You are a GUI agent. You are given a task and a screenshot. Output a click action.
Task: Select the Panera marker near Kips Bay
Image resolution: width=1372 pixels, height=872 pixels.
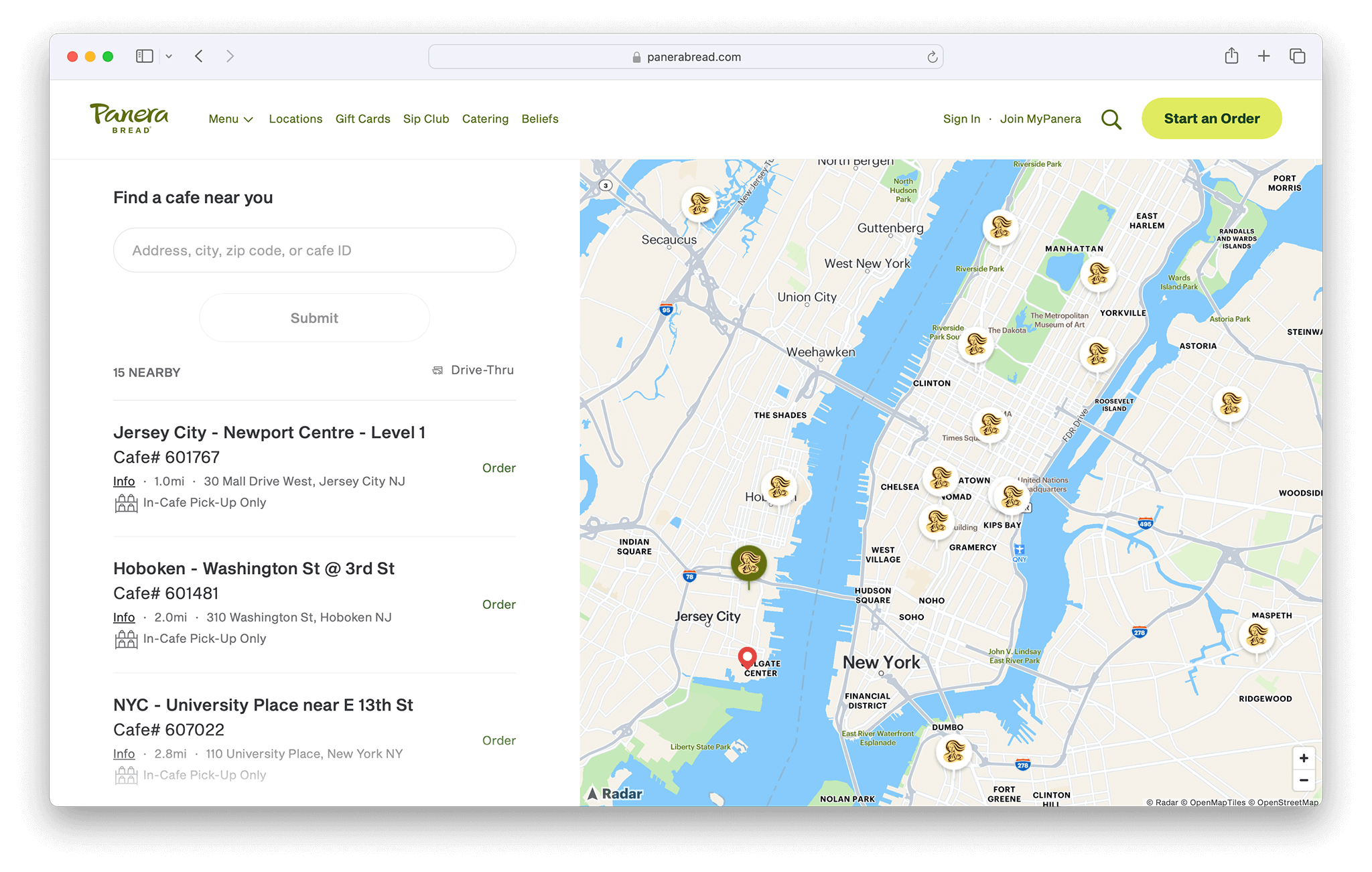click(x=1012, y=496)
